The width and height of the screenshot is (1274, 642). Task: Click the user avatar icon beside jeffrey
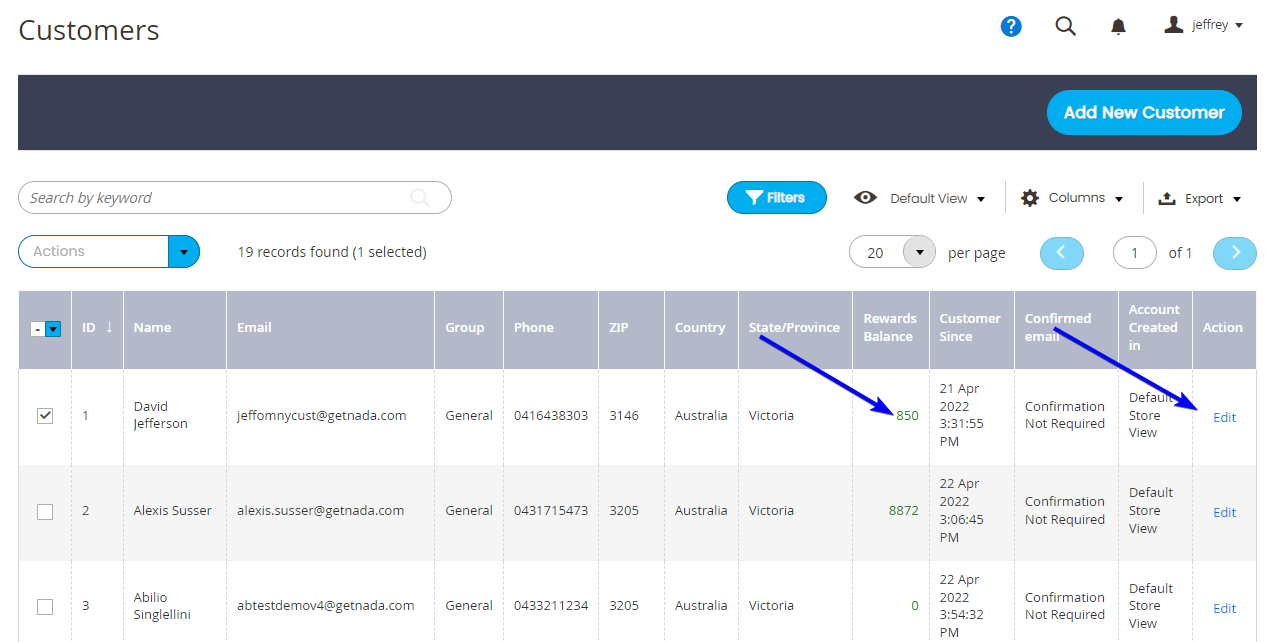click(x=1174, y=24)
